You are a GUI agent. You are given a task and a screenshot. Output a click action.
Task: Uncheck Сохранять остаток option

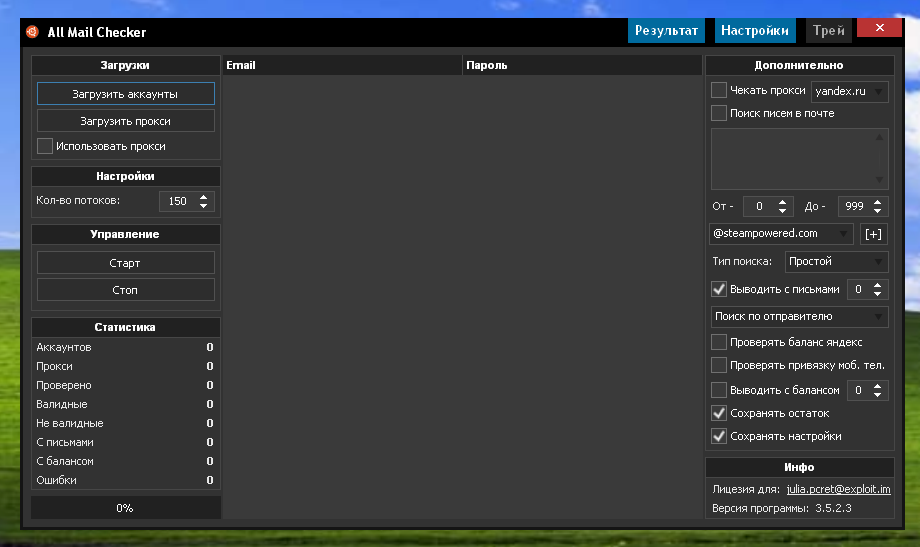(x=719, y=413)
